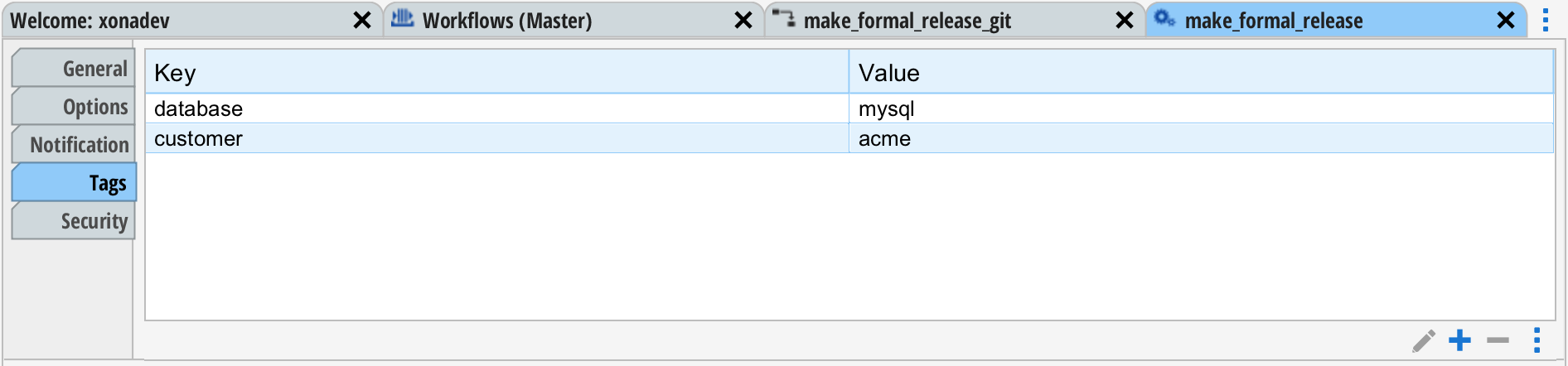1568x366 pixels.
Task: Close the make_formal_release tab
Action: point(1506,21)
